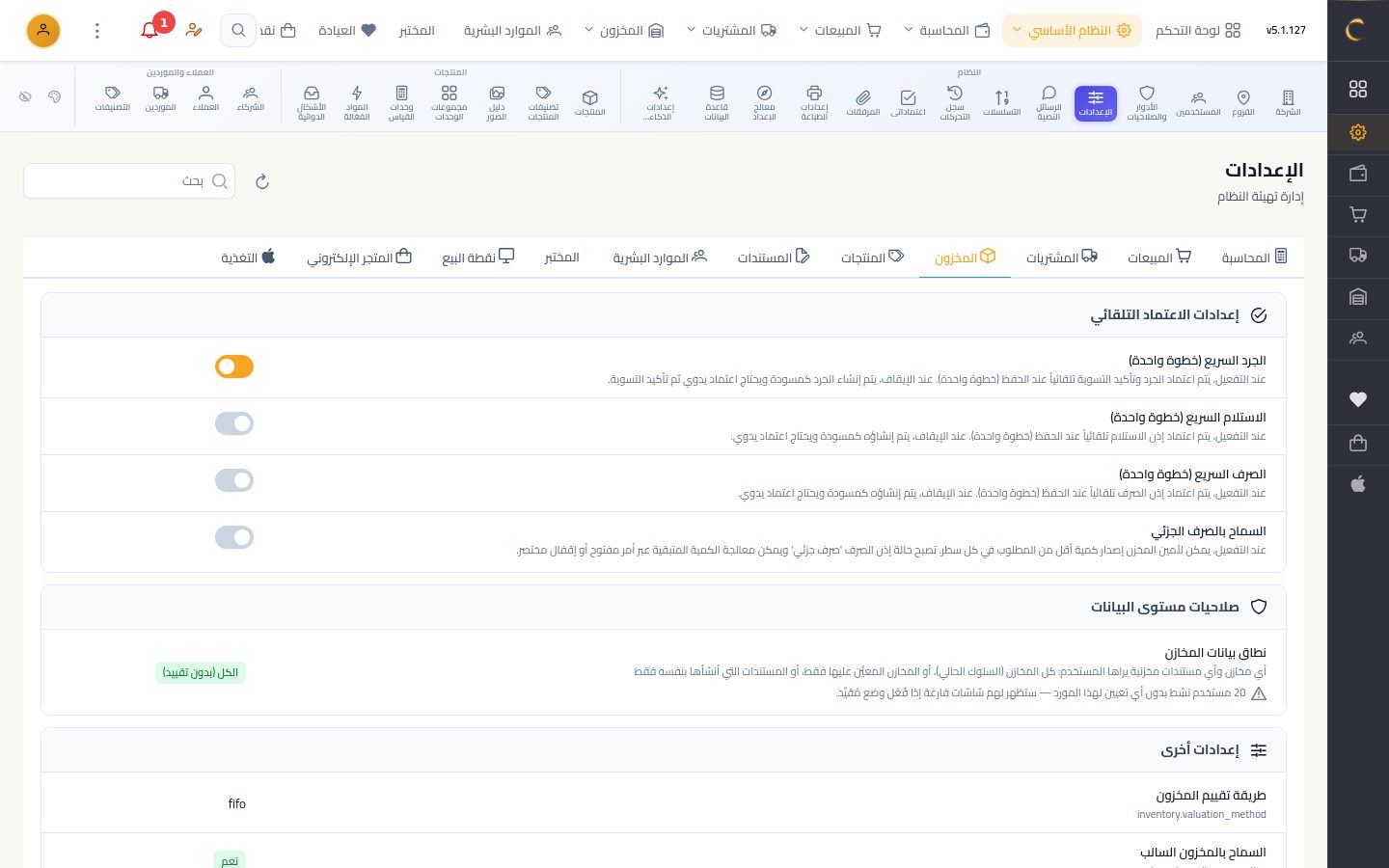
Task: Toggle الجرد السريع switch off
Action: pos(234,366)
